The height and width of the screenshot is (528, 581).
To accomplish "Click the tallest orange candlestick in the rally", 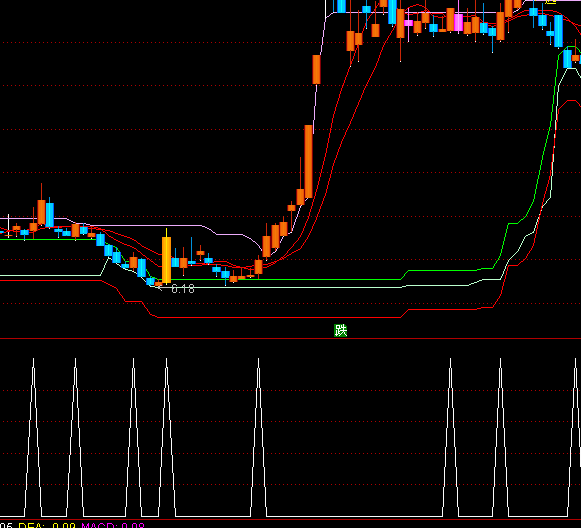I will pos(308,162).
